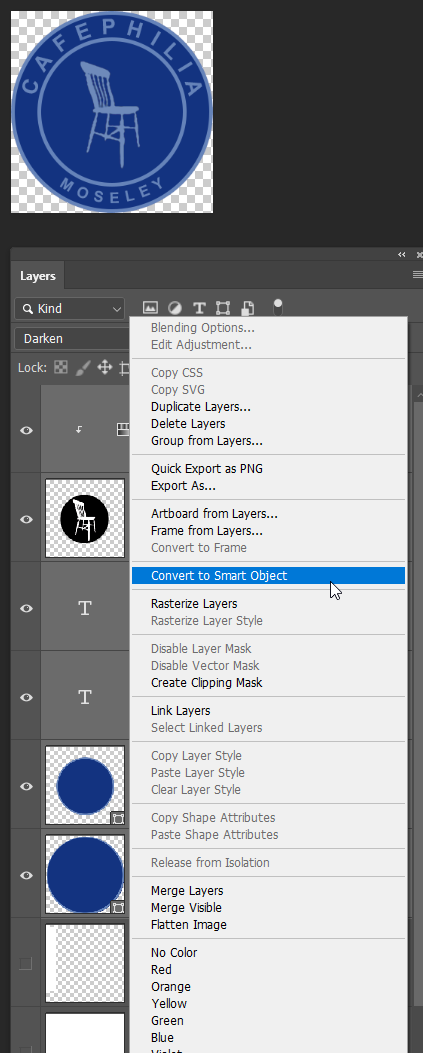The width and height of the screenshot is (423, 1053).
Task: Show the hidden transparent layer
Action: point(26,964)
